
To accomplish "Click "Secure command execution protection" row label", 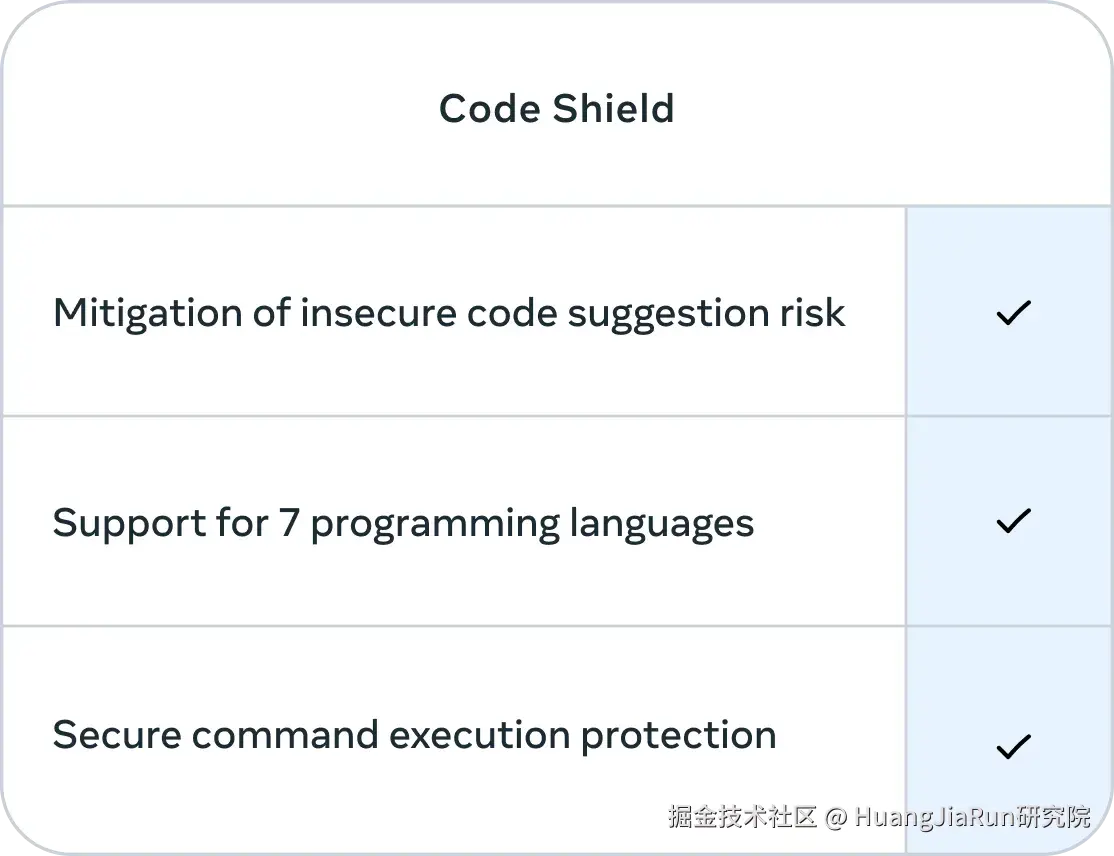I will pos(414,735).
